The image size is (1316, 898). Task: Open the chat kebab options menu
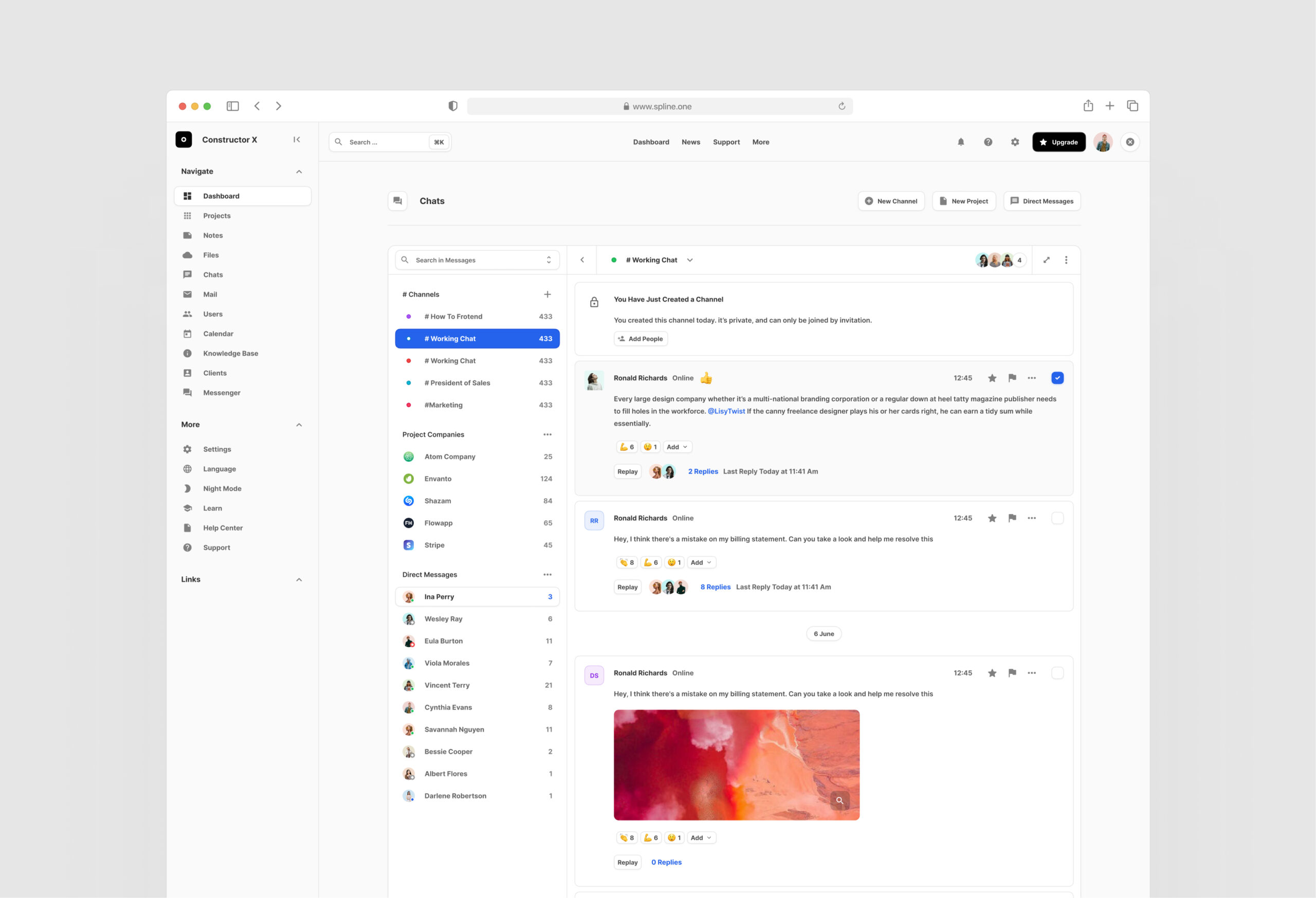point(1066,260)
